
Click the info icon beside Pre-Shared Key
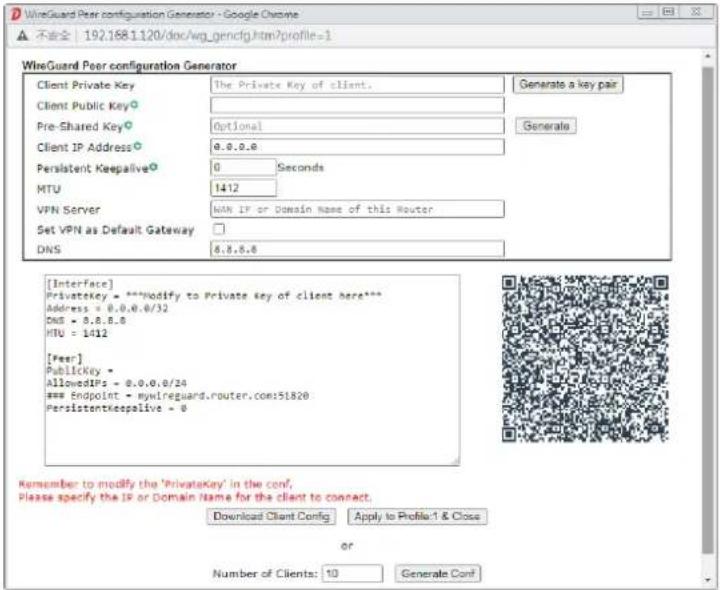128,125
